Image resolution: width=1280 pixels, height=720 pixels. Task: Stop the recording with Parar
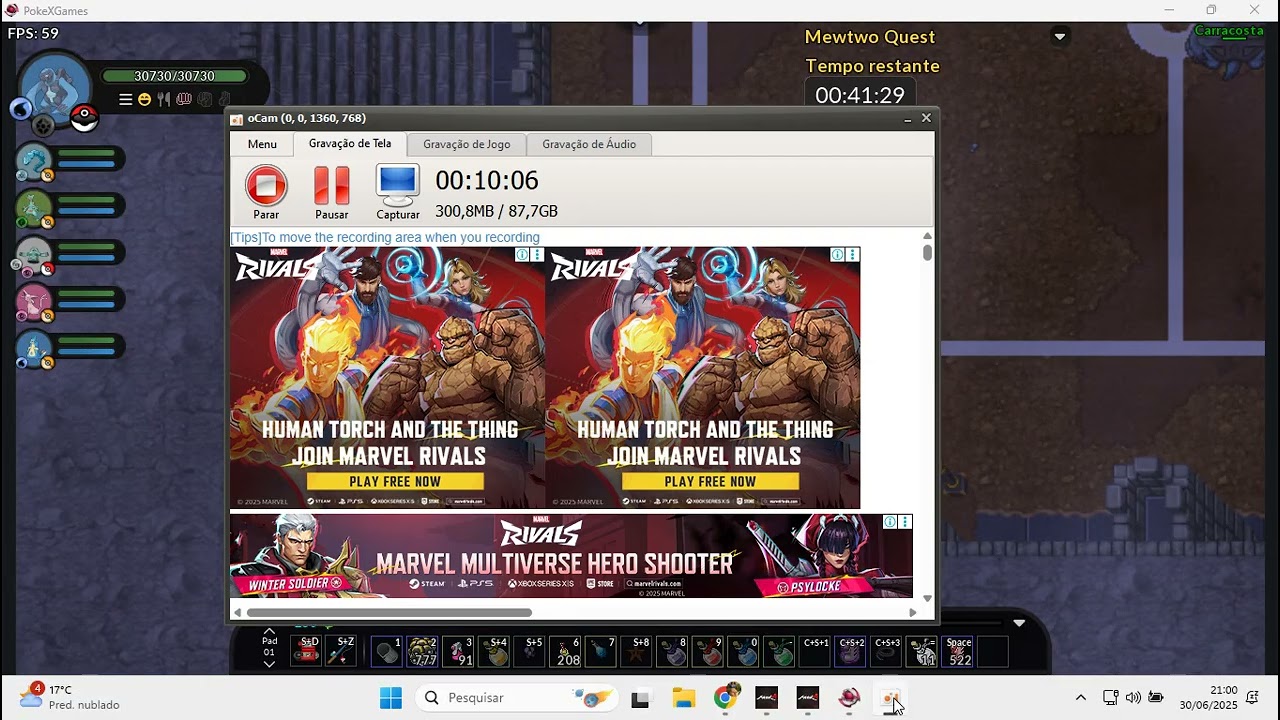point(266,193)
